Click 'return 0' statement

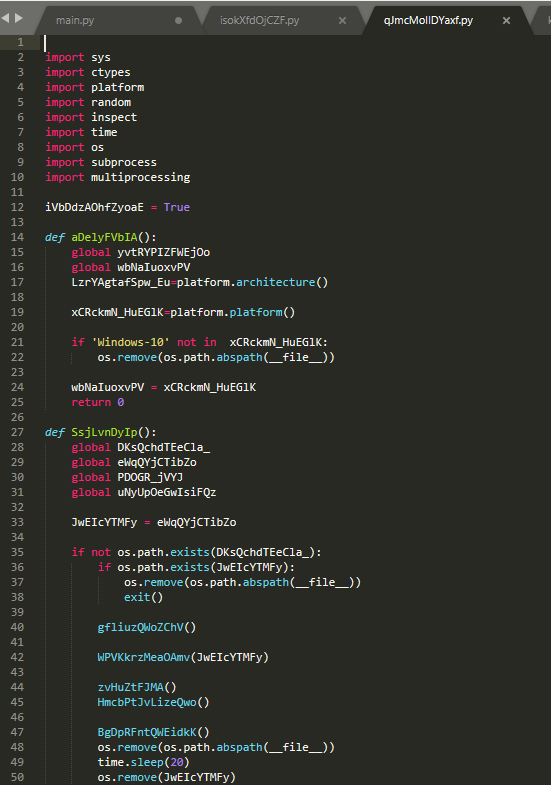tap(98, 403)
